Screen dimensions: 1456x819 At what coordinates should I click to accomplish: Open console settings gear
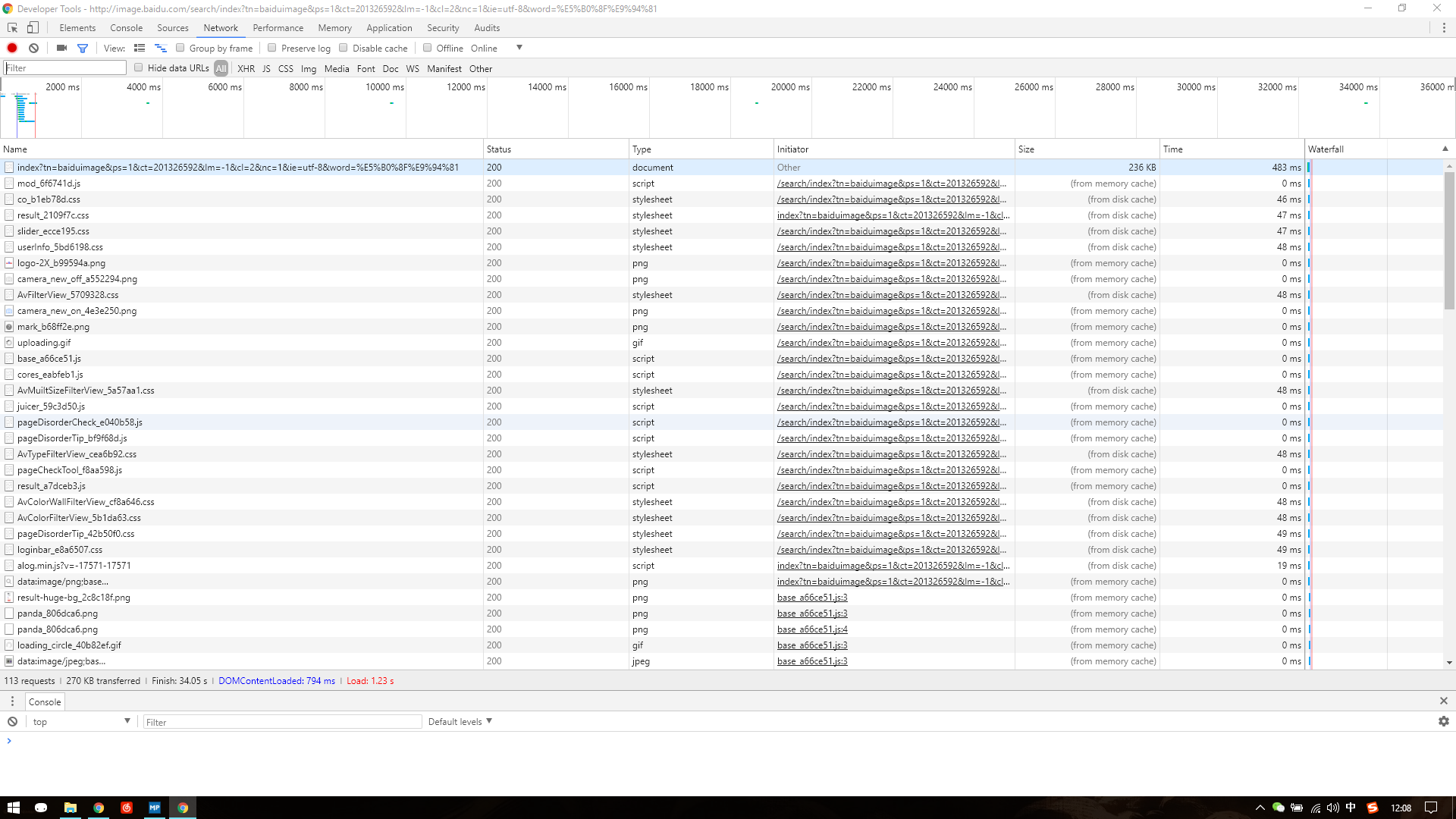(1443, 721)
